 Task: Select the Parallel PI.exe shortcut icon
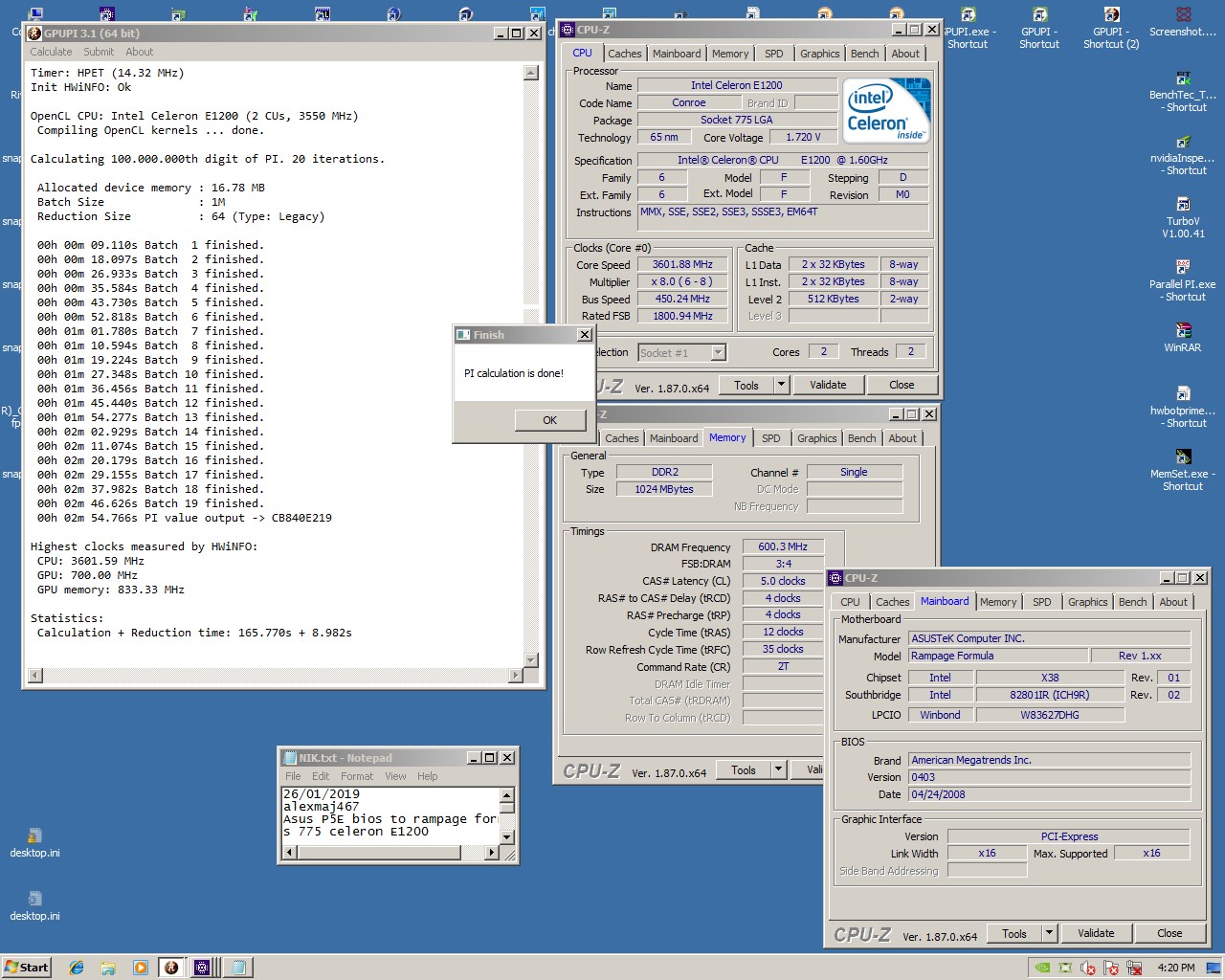(1183, 281)
